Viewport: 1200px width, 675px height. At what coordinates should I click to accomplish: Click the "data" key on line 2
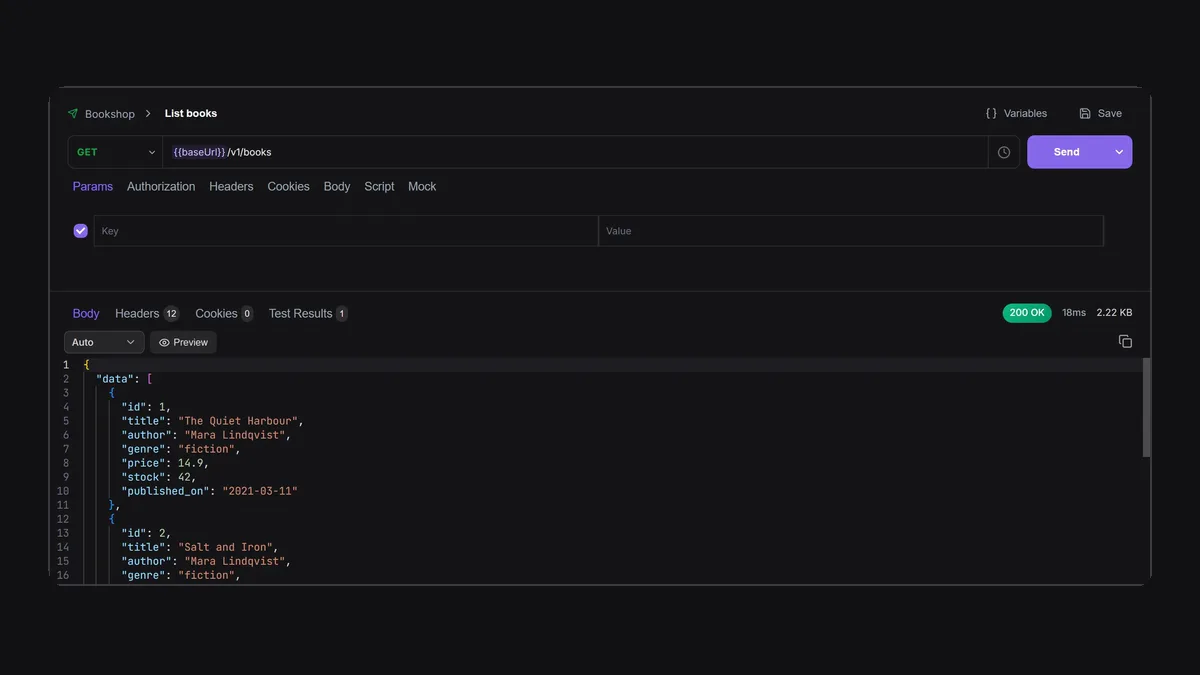(115, 379)
